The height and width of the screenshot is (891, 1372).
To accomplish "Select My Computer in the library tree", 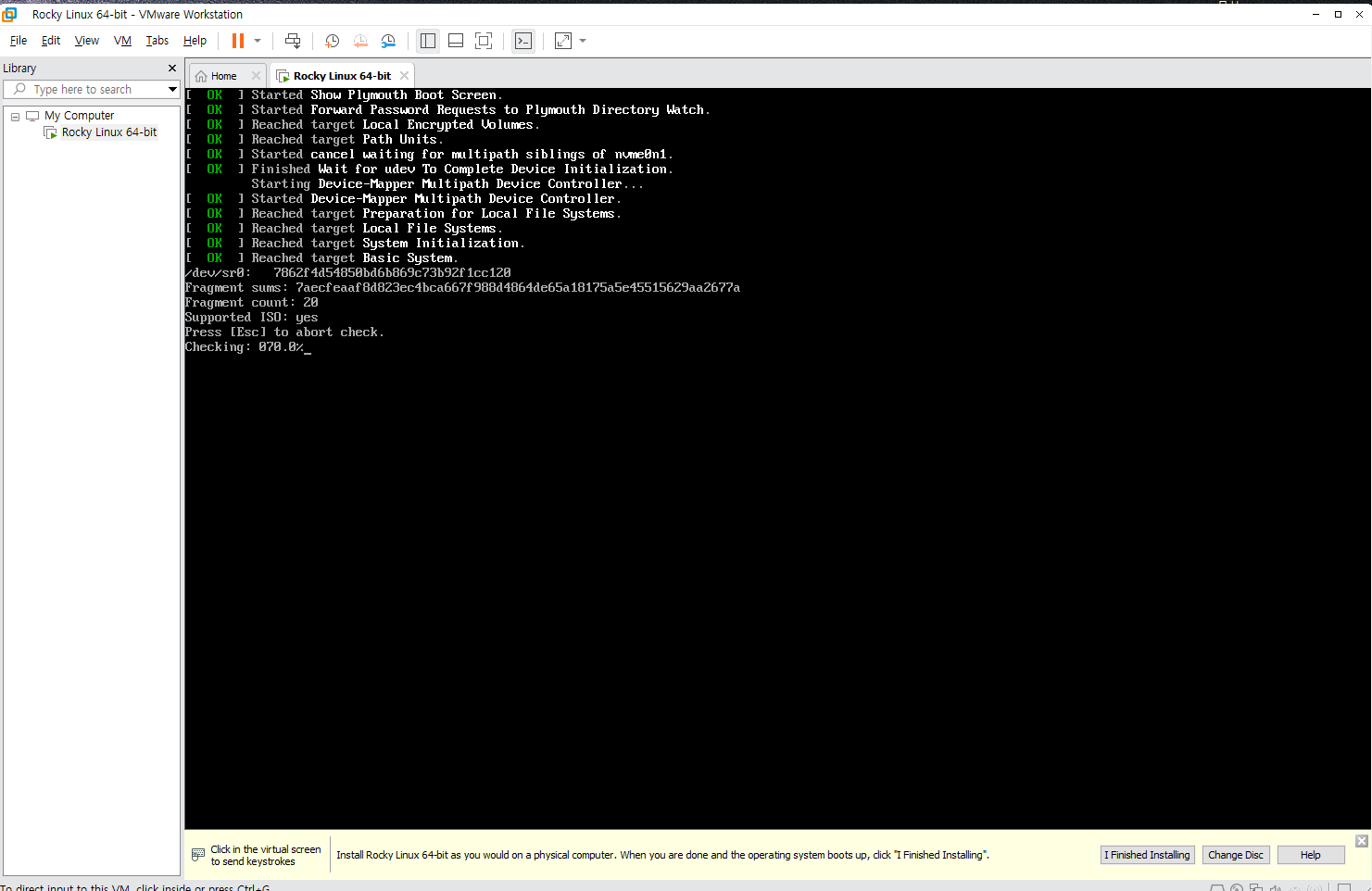I will tap(79, 116).
